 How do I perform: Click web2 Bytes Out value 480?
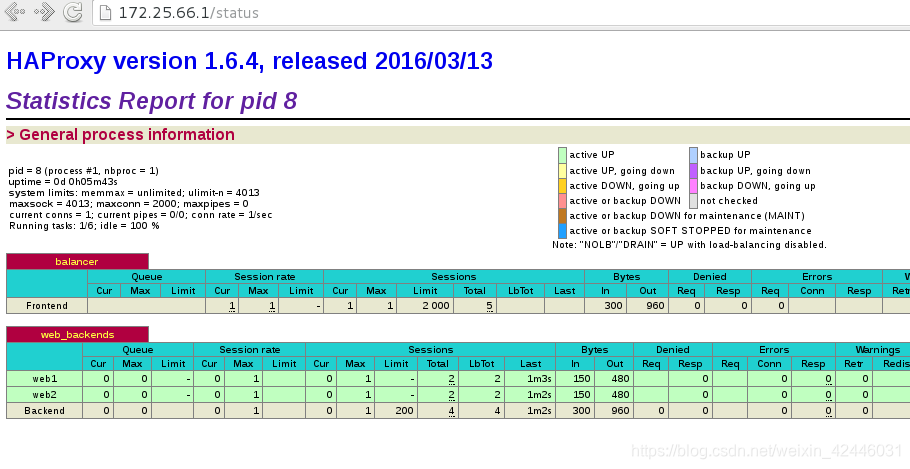click(x=620, y=395)
